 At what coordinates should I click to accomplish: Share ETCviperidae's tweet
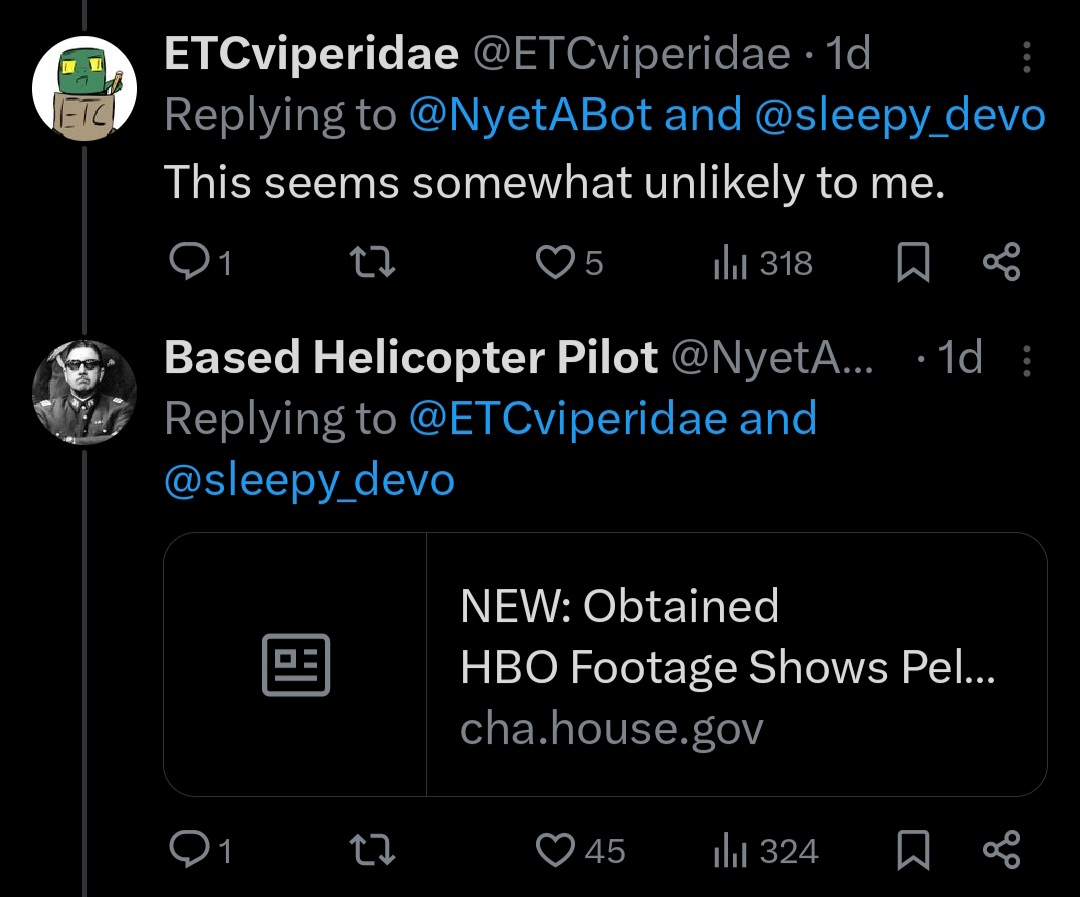point(1001,262)
